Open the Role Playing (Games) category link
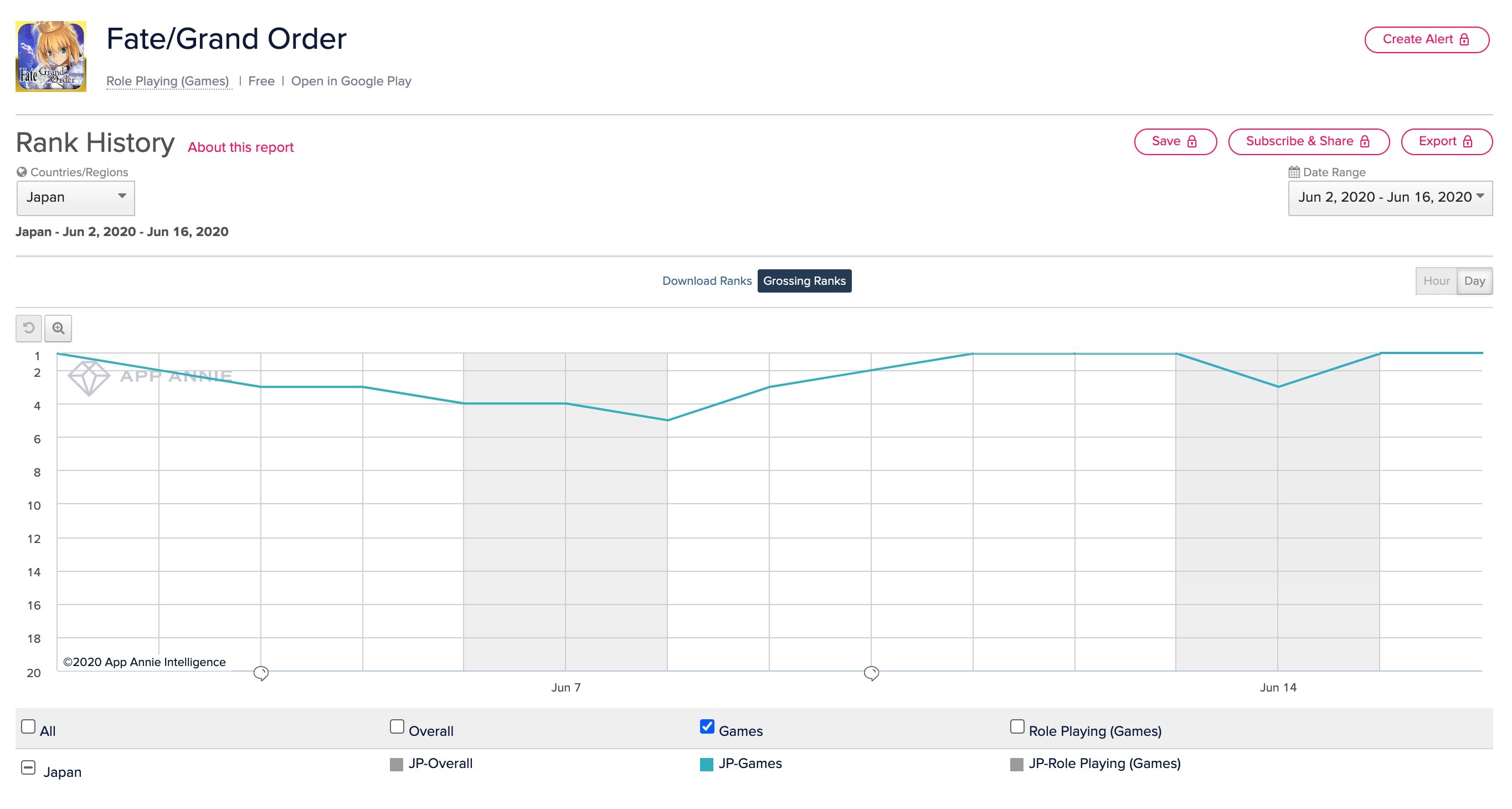Viewport: 1512px width, 809px height. [167, 81]
